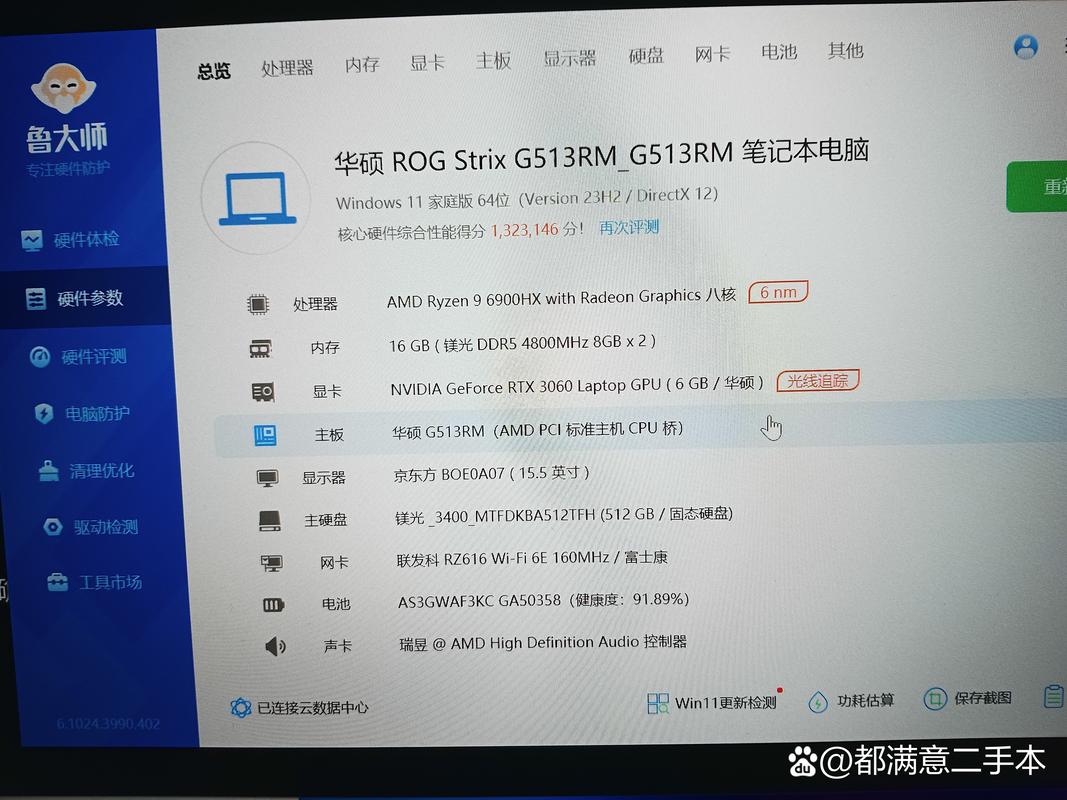Screen dimensions: 1067x800
Task: Open the 主板 tab
Action: click(x=493, y=61)
